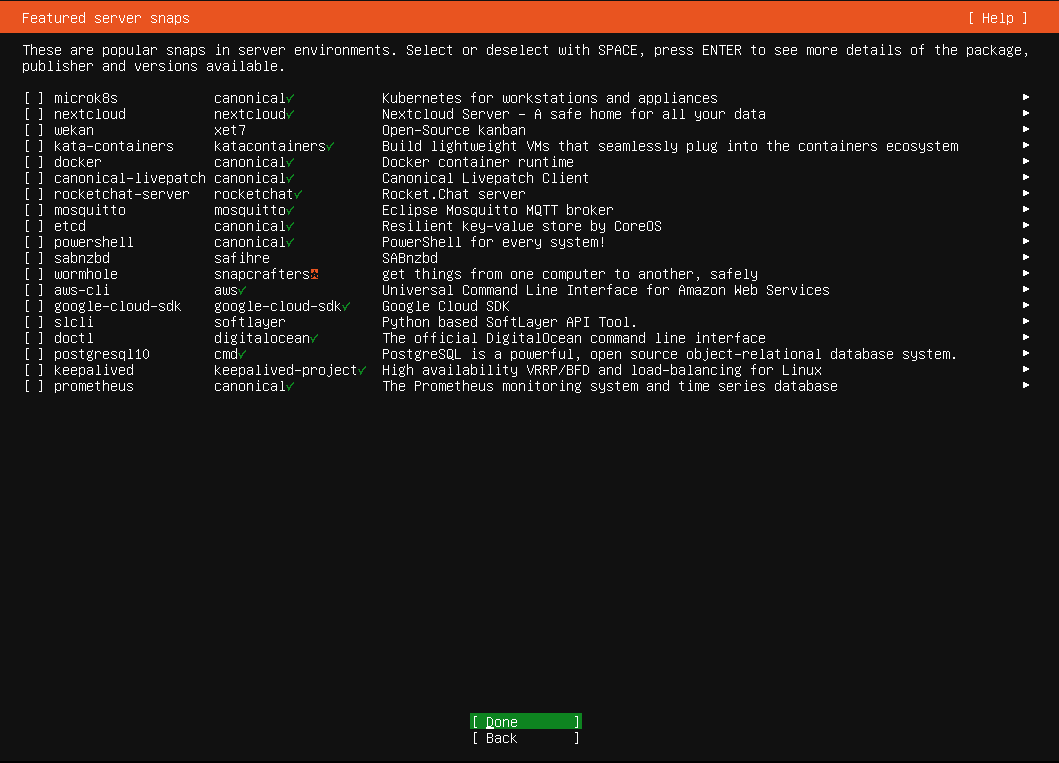
Task: Go to previous screen with Back
Action: click(525, 738)
